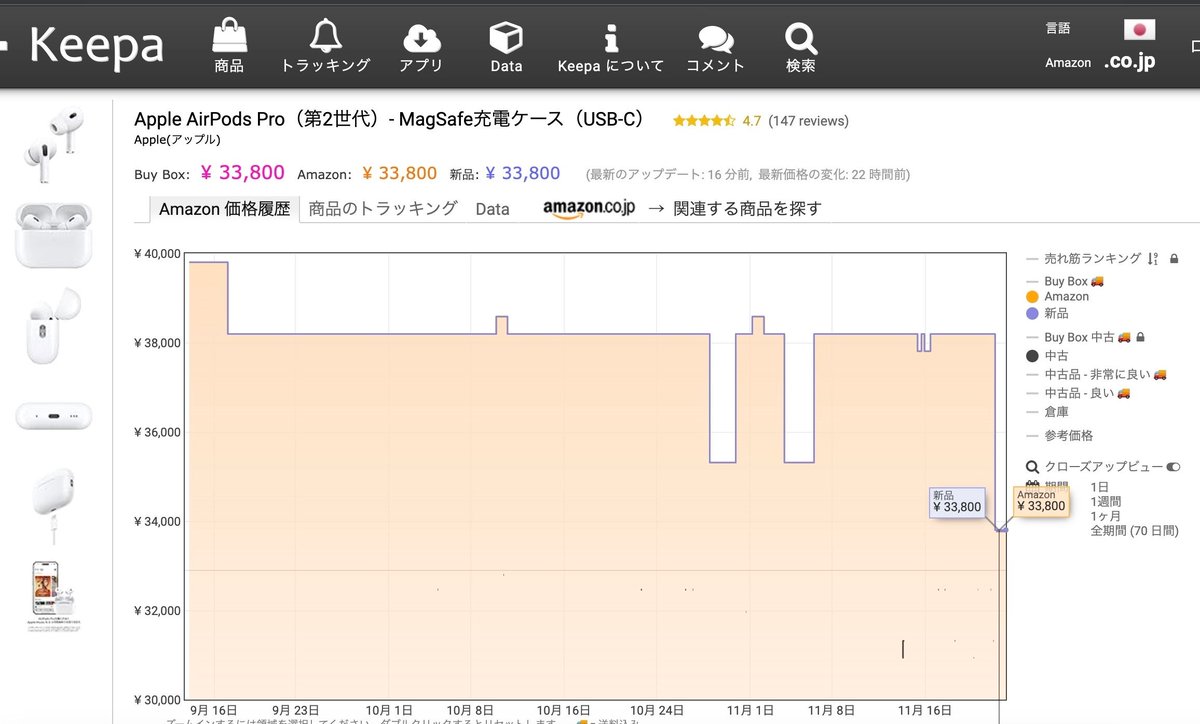Click the 147 reviews link
Image resolution: width=1200 pixels, height=724 pixels.
pyautogui.click(x=807, y=121)
